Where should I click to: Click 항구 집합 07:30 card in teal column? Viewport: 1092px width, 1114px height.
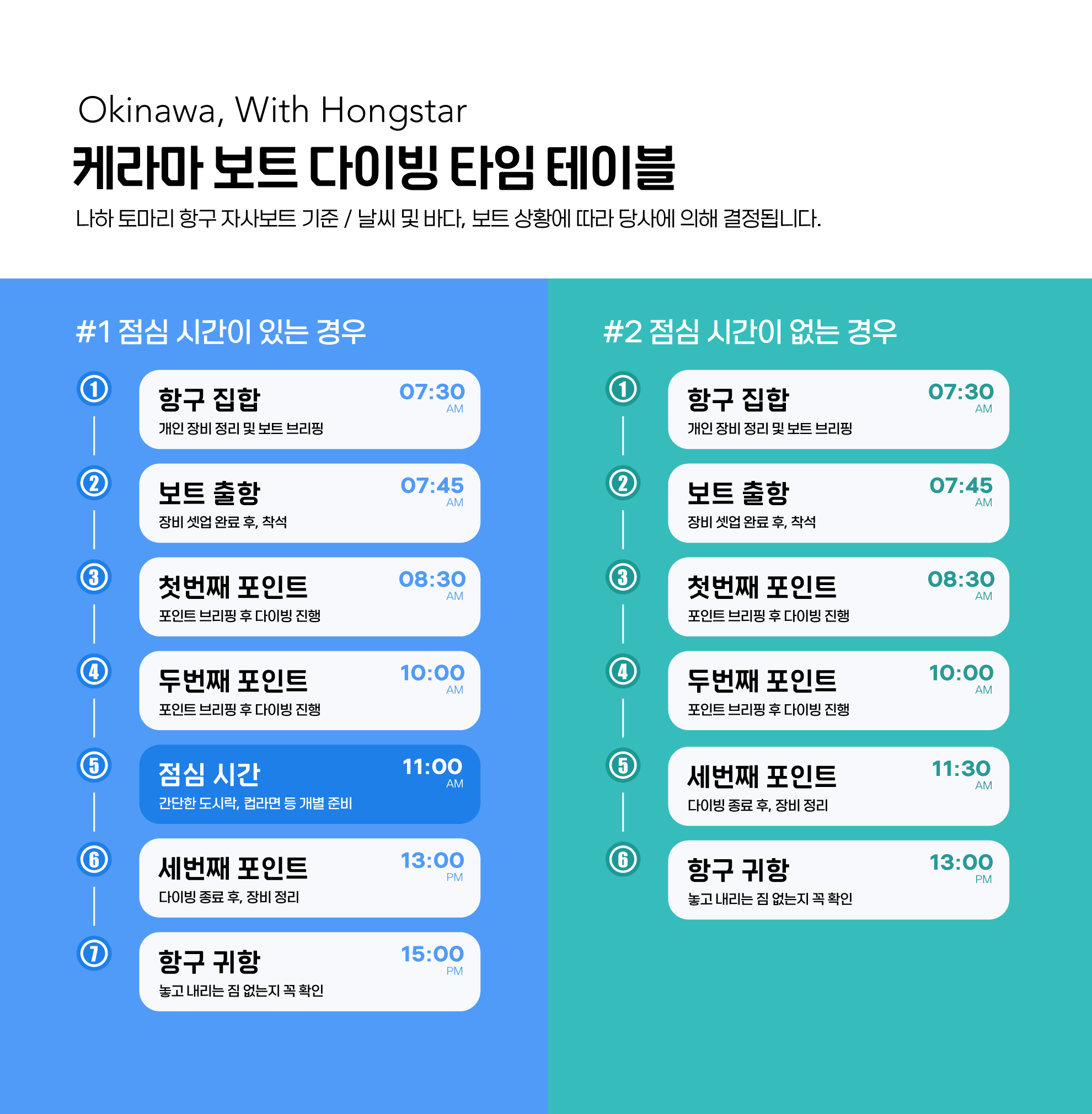[x=838, y=409]
